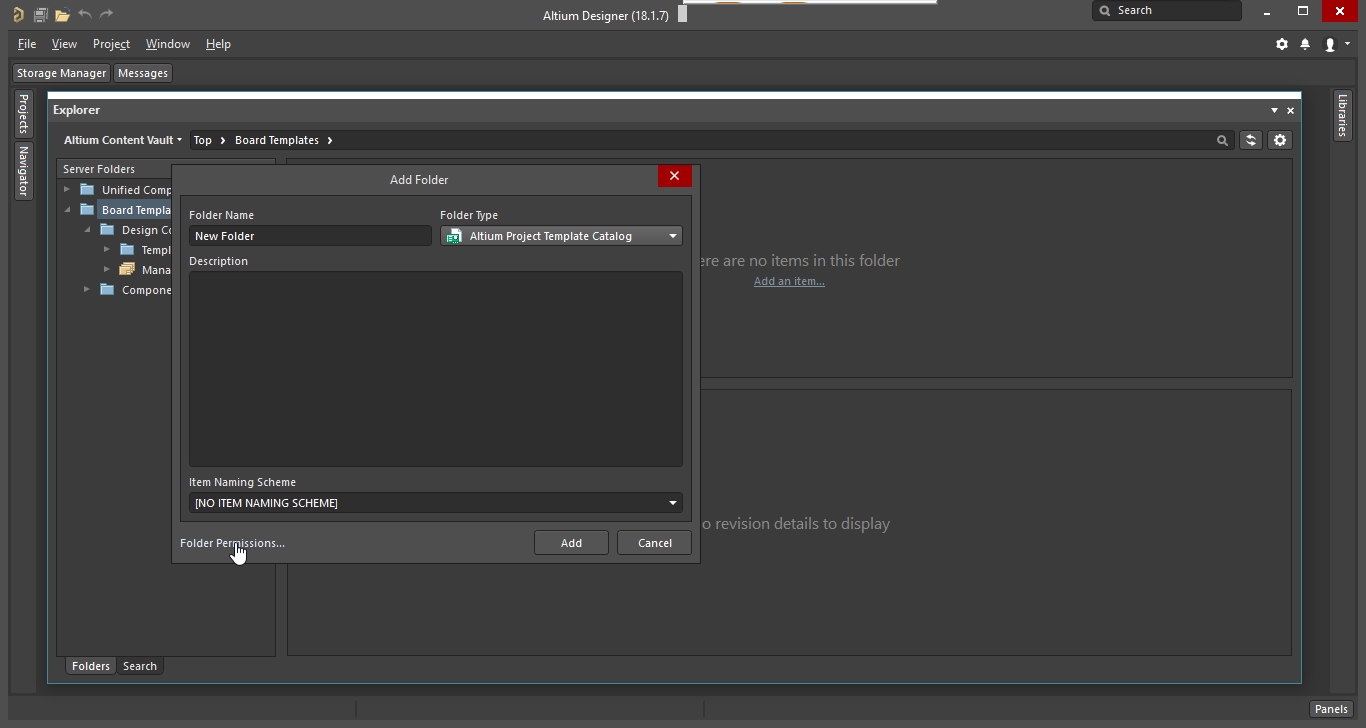Click the Managed sheets stacked folder icon

coord(127,270)
